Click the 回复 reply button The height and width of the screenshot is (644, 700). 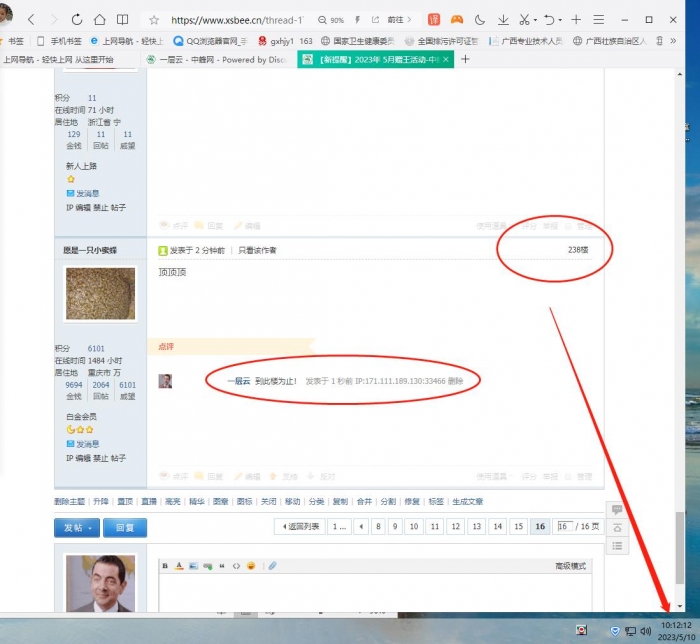125,527
